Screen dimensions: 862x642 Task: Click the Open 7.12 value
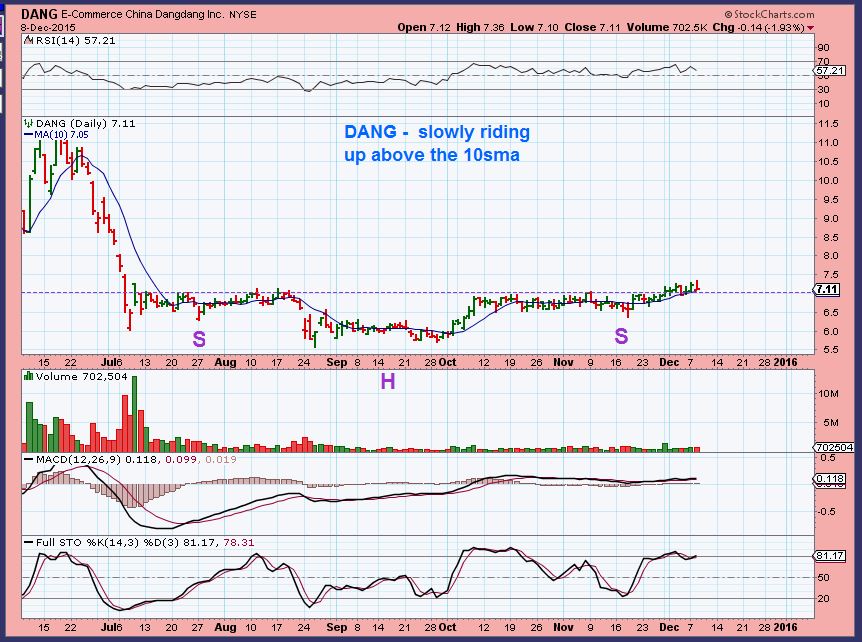(x=424, y=27)
